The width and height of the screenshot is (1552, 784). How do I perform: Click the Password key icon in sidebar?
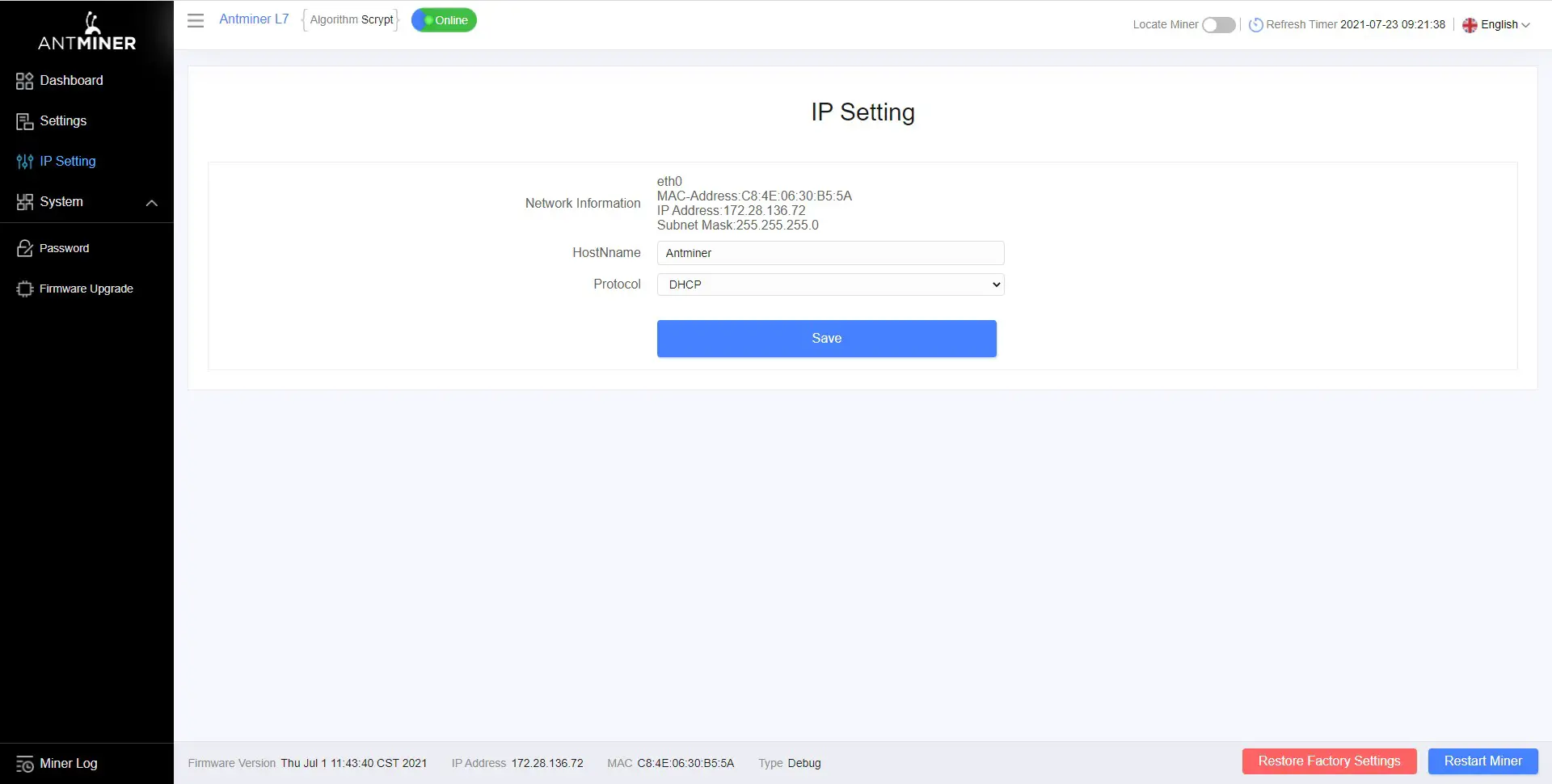point(23,247)
